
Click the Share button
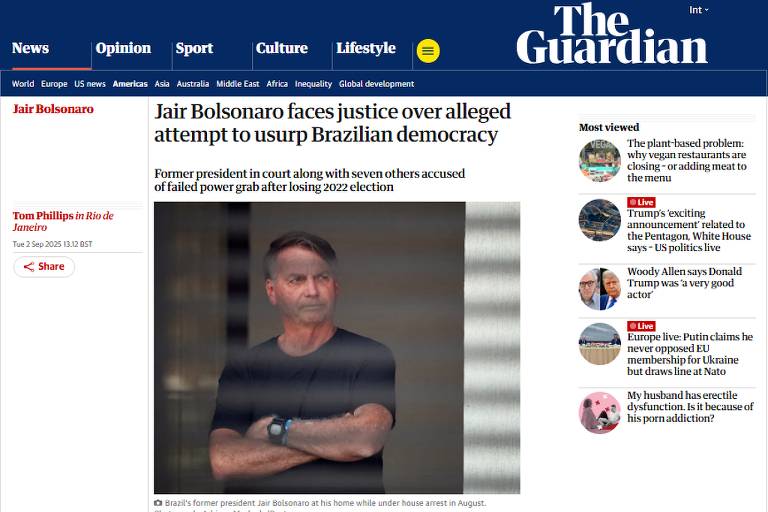click(x=44, y=267)
